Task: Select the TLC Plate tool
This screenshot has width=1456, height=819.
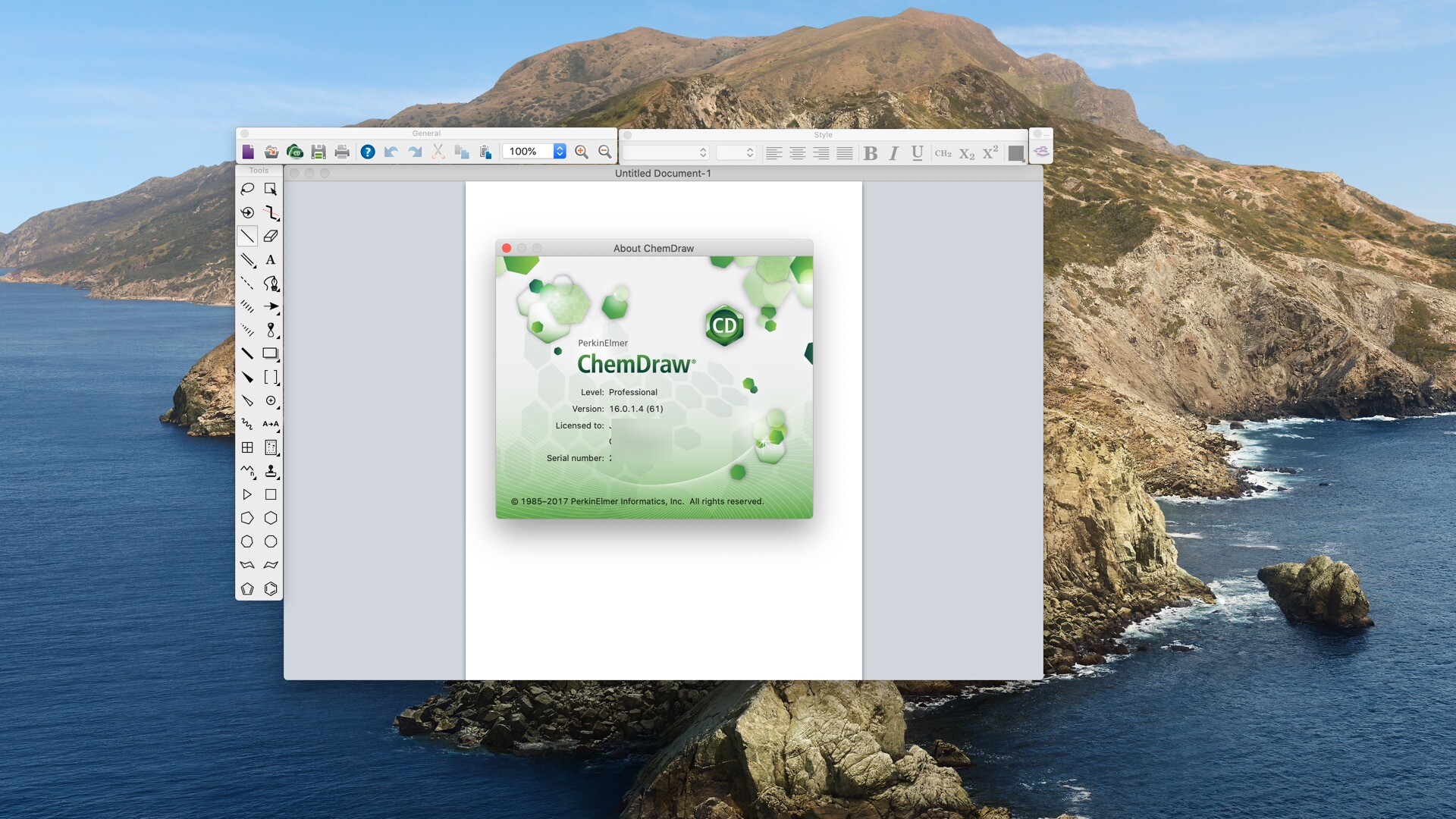Action: 271,447
